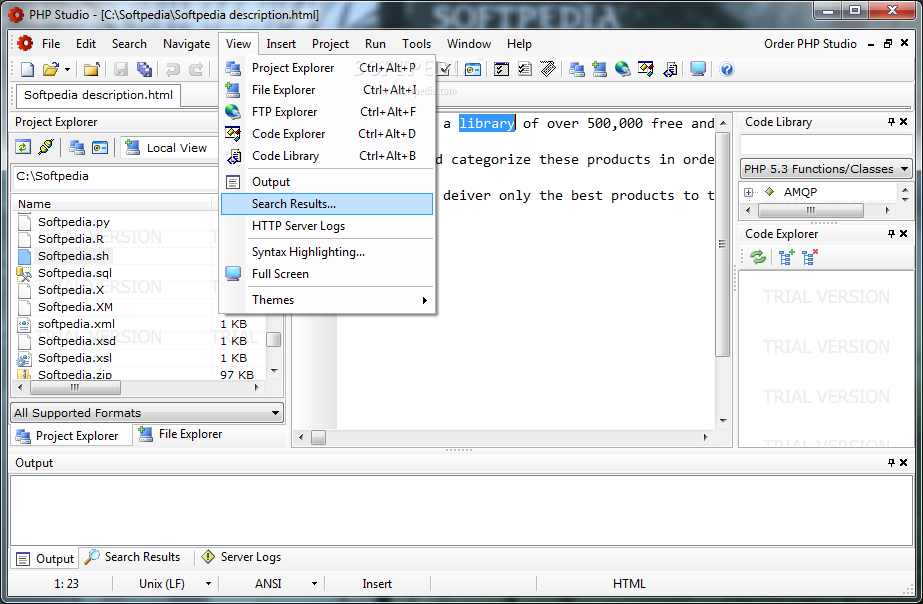
Task: Click the Code Explorer expand all icon
Action: point(785,257)
